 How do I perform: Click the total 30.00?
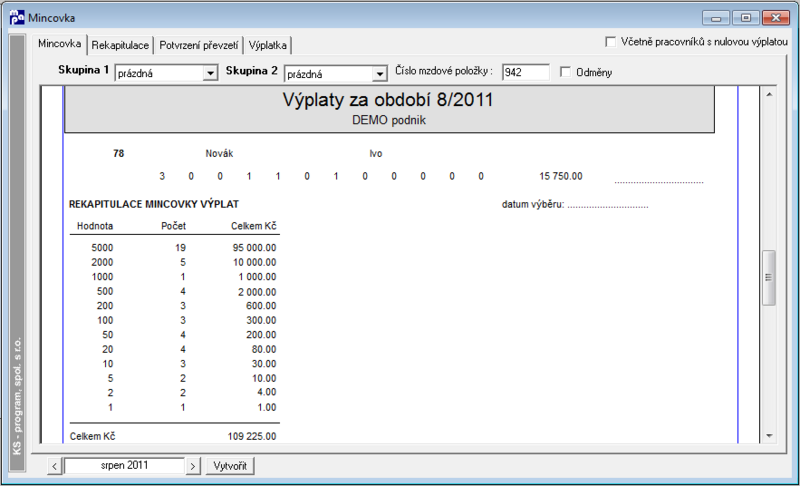(264, 364)
